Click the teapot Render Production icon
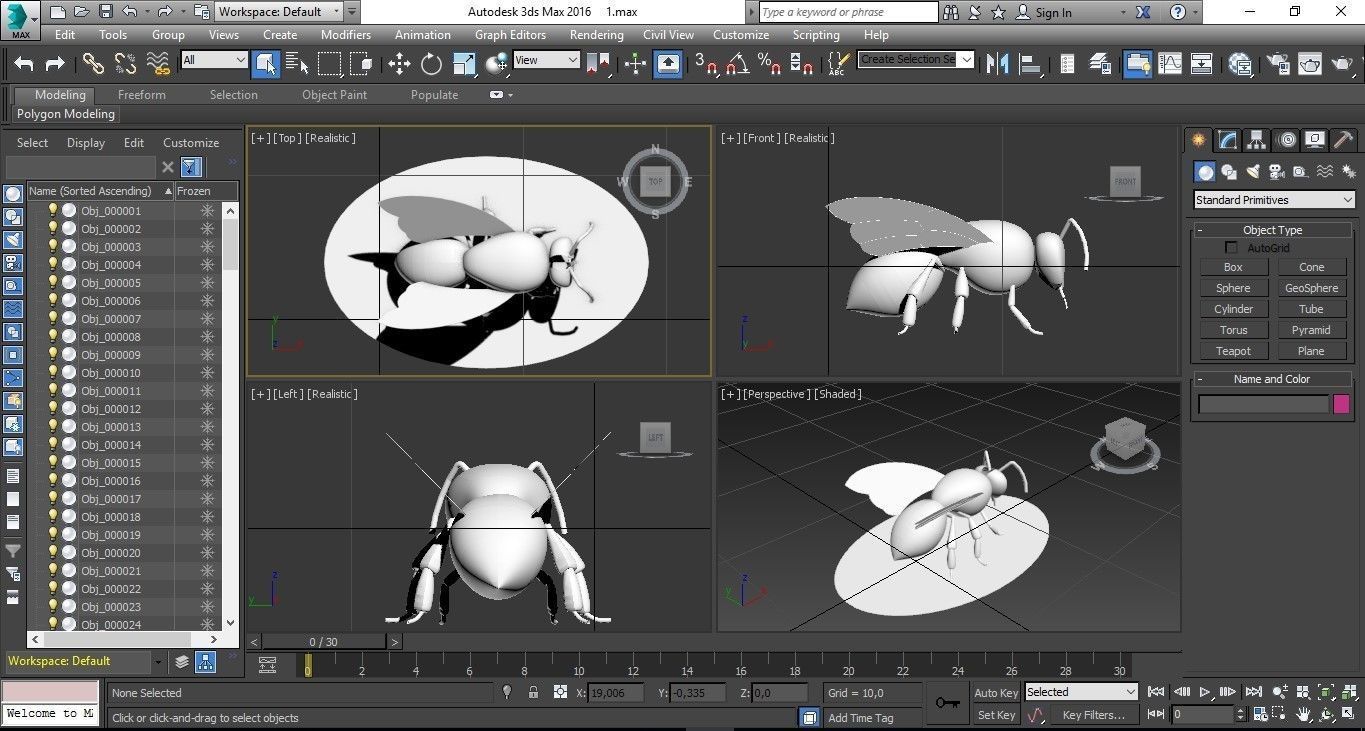 (1342, 63)
